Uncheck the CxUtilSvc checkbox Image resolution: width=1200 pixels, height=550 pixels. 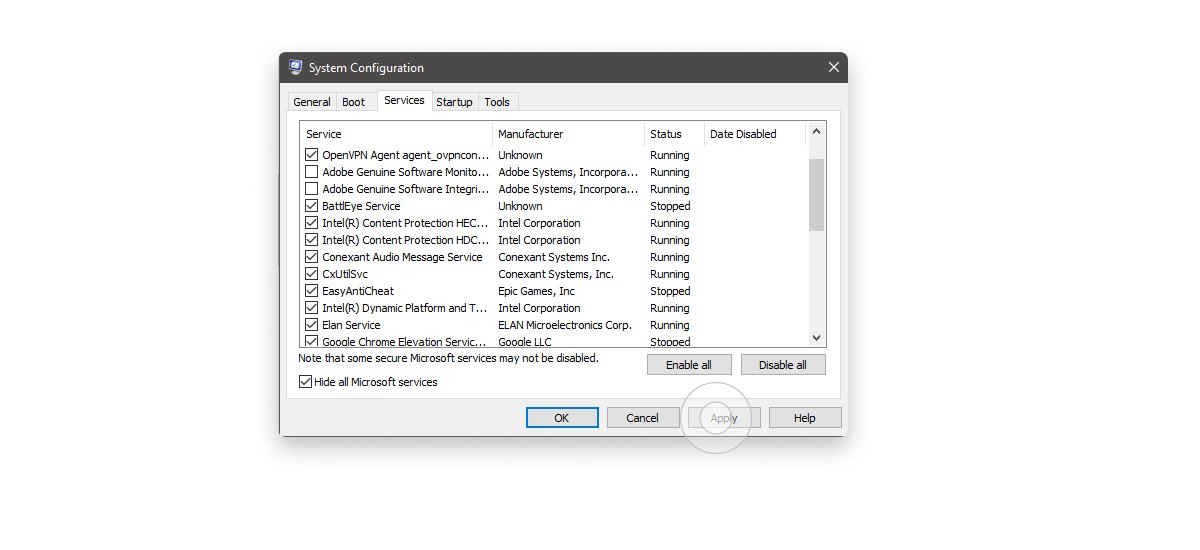pyautogui.click(x=312, y=274)
